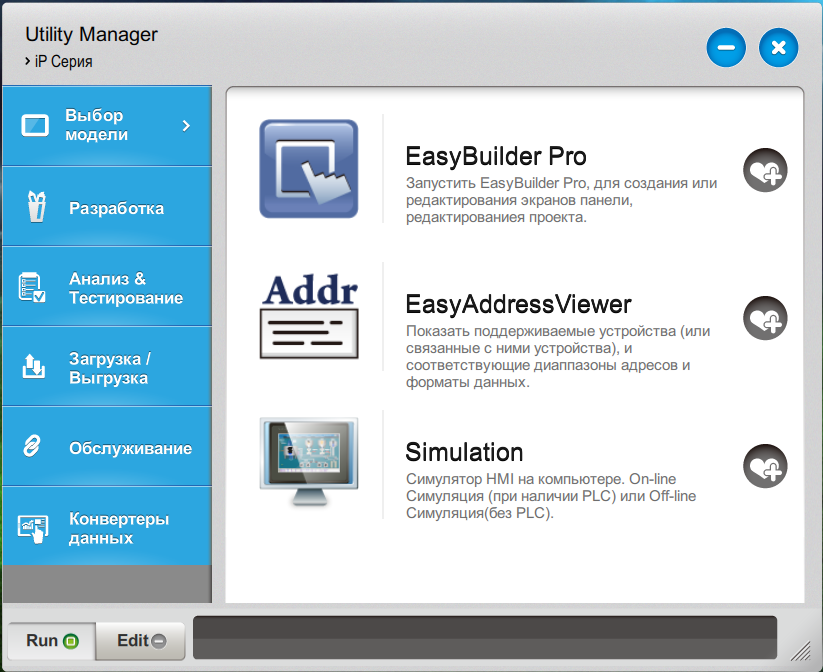The image size is (823, 672).
Task: Click the chain link icon for Обслуживание
Action: (32, 446)
